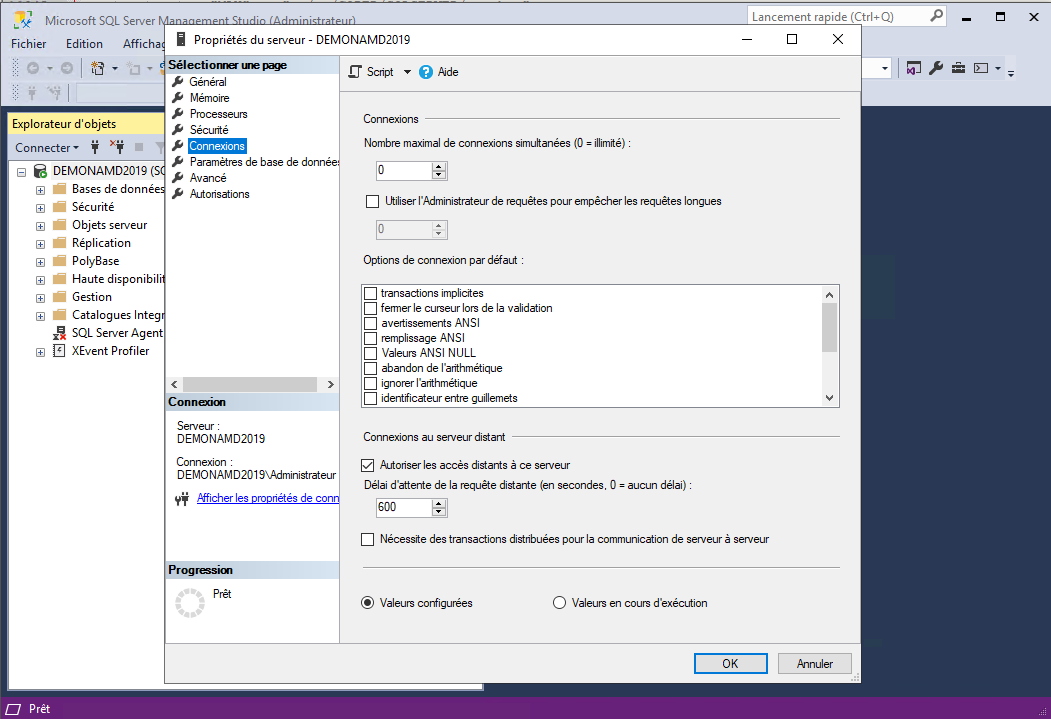Click the Bases de données folder icon

point(60,188)
